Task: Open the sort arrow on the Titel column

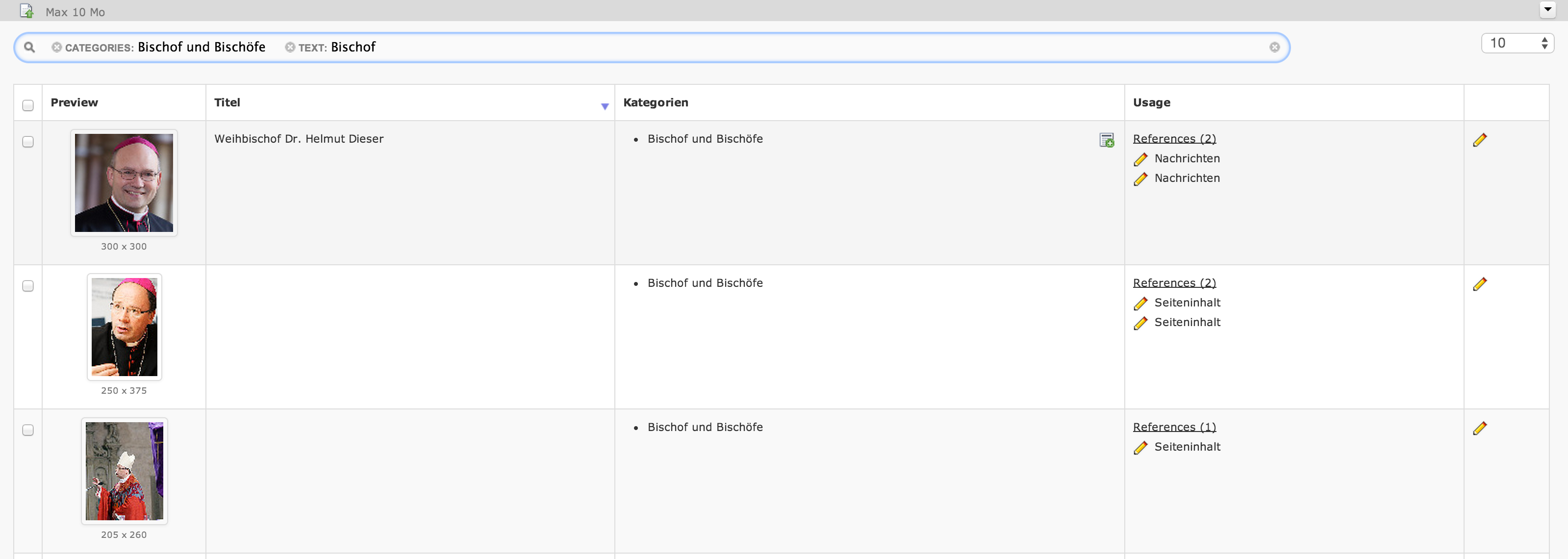Action: [605, 106]
